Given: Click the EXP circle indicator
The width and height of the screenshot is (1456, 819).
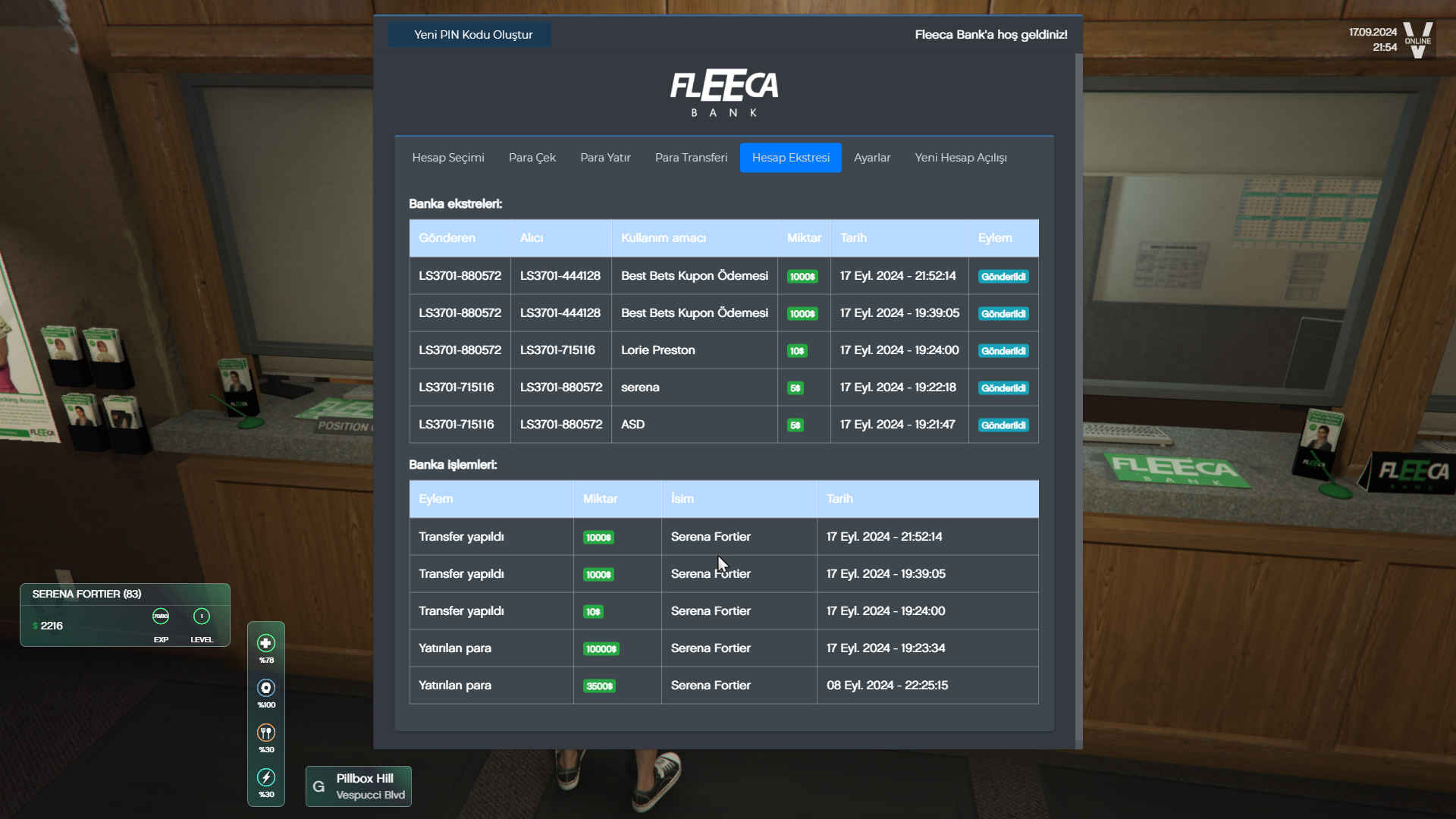Looking at the screenshot, I should tap(161, 617).
